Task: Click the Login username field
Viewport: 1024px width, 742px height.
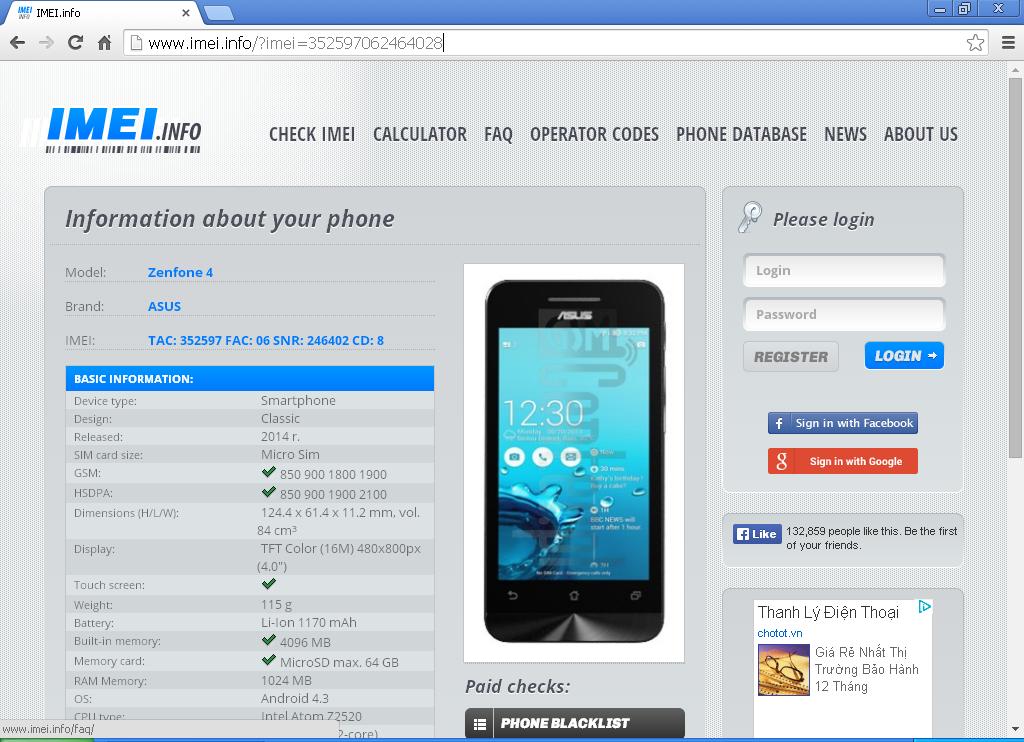Action: pyautogui.click(x=844, y=270)
